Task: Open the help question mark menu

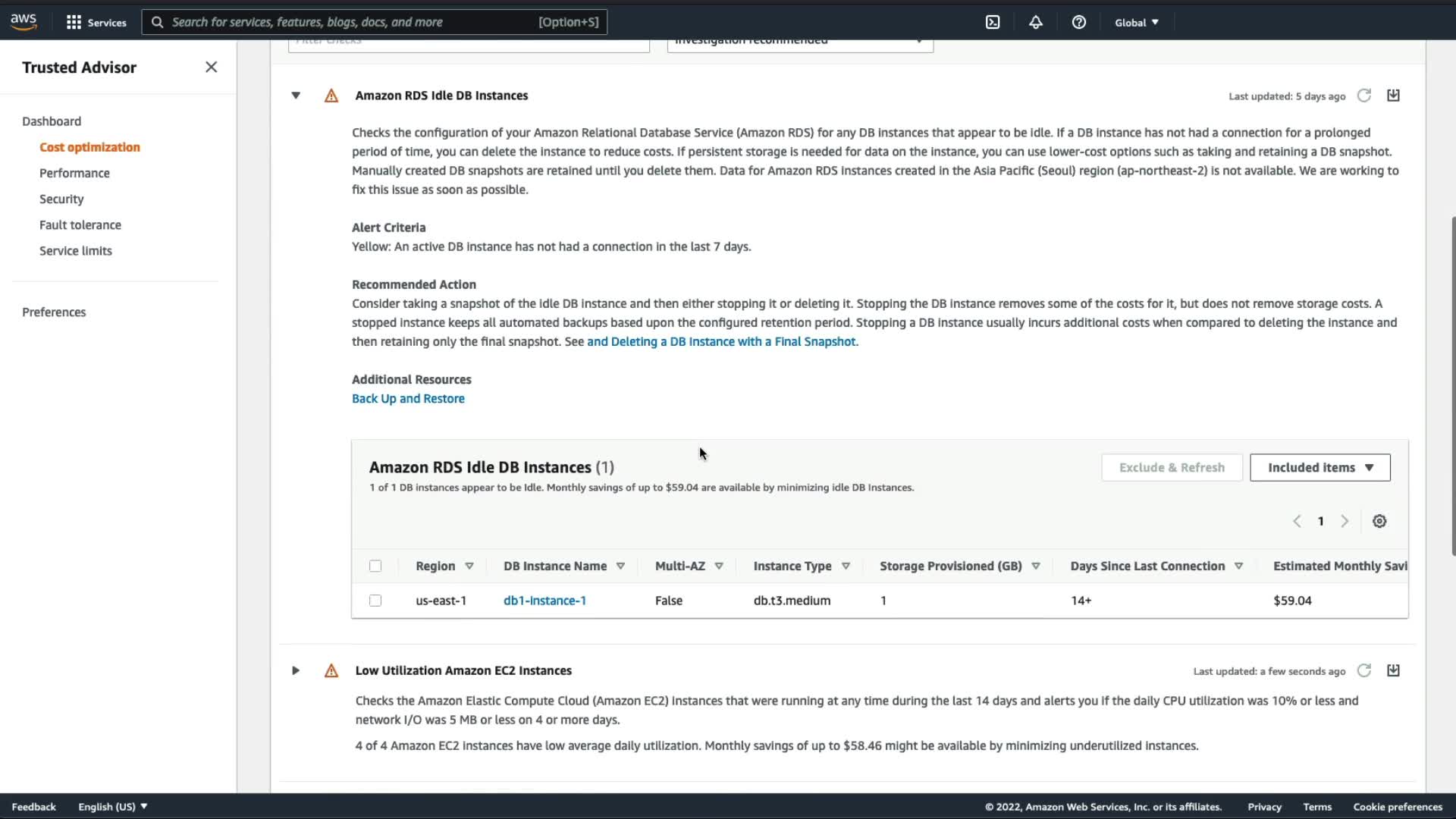Action: [1078, 22]
